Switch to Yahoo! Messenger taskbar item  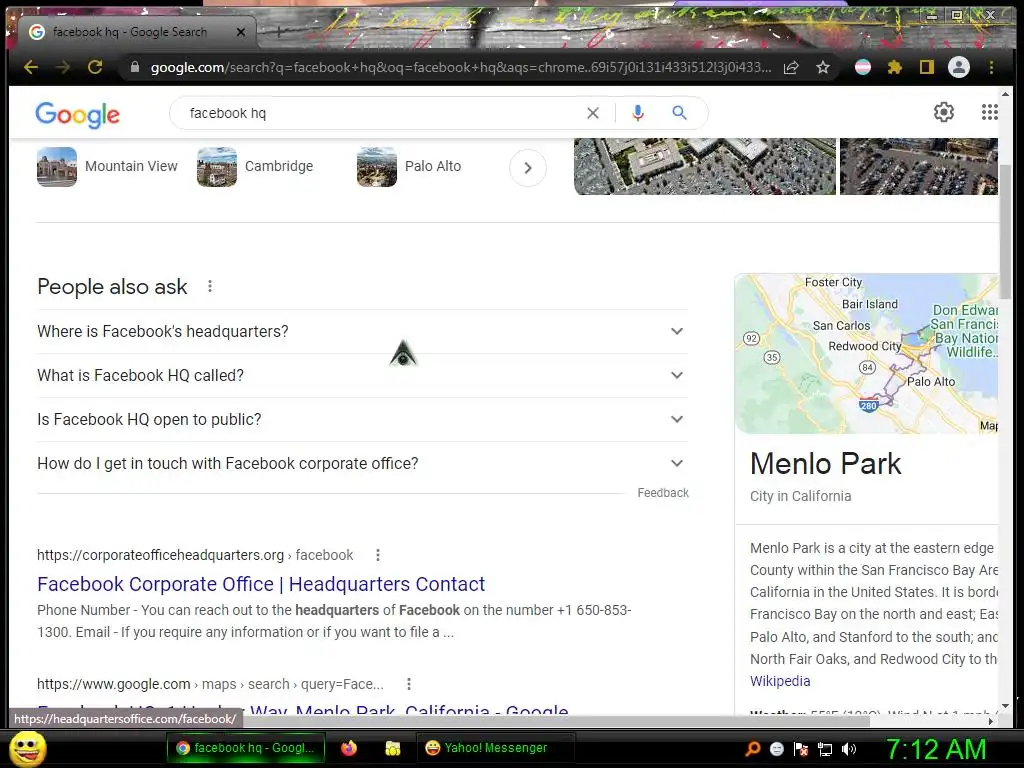(x=495, y=748)
